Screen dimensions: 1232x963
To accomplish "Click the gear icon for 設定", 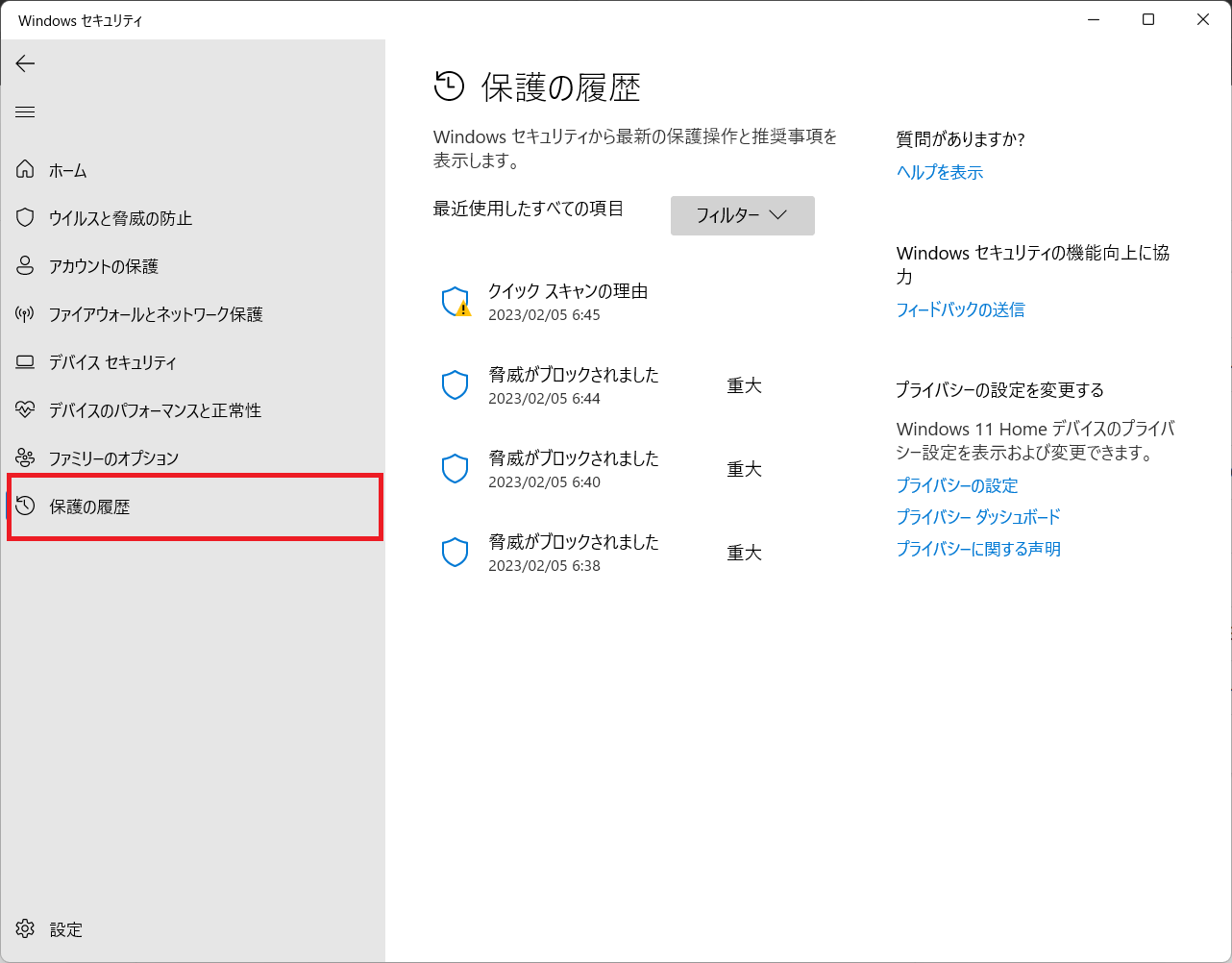I will (25, 928).
